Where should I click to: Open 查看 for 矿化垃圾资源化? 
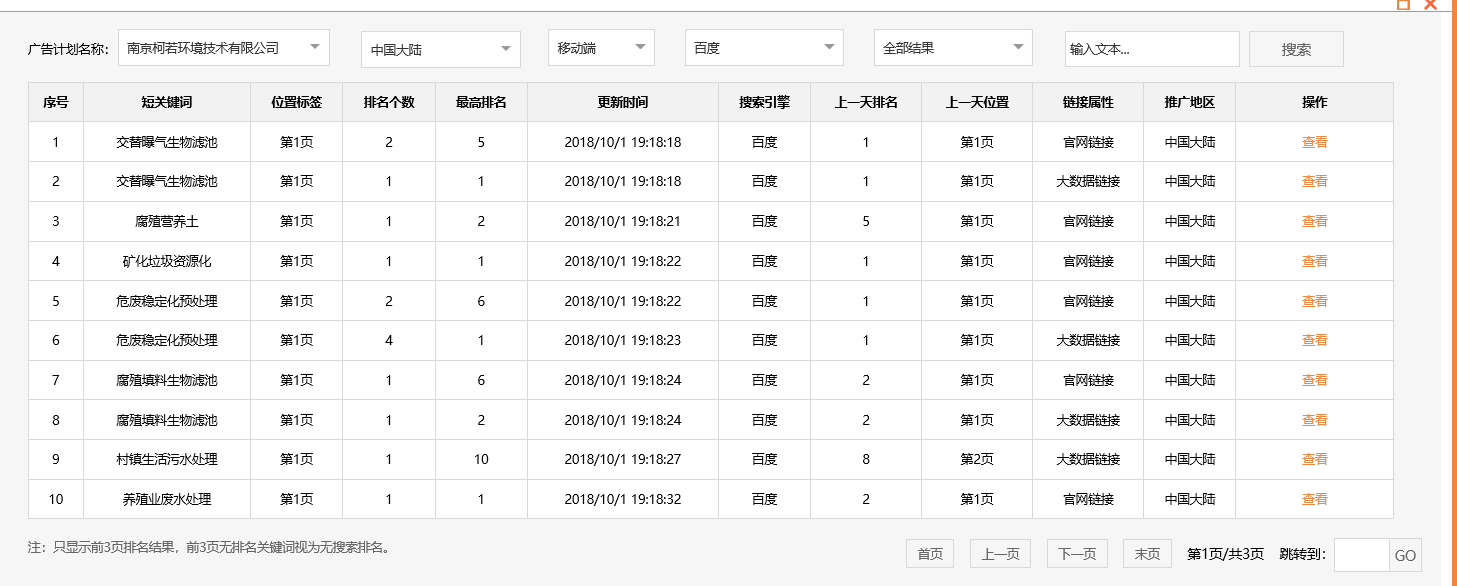point(1313,261)
